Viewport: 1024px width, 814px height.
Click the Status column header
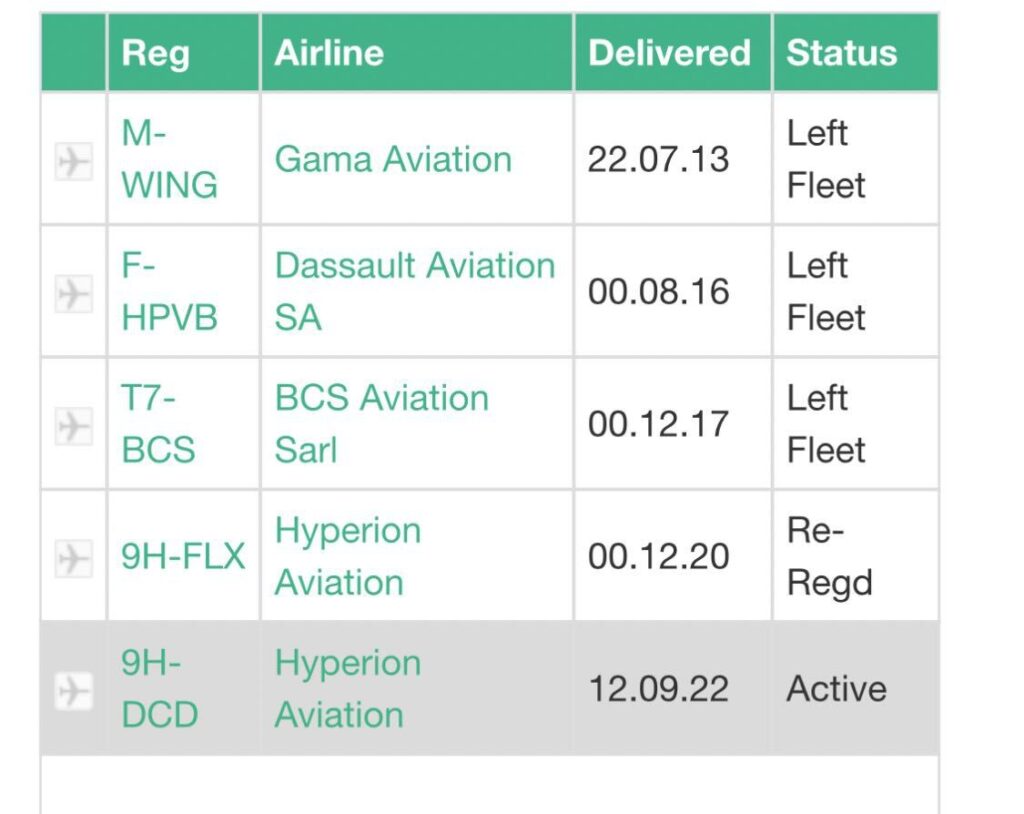pyautogui.click(x=841, y=53)
